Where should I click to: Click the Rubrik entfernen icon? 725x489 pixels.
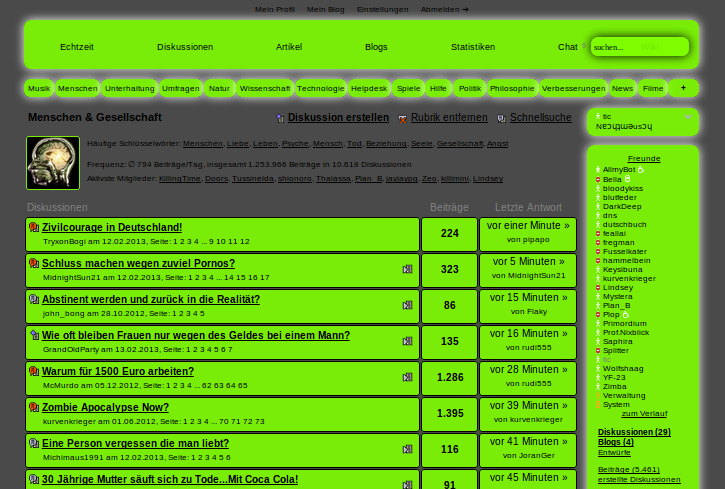coord(403,118)
